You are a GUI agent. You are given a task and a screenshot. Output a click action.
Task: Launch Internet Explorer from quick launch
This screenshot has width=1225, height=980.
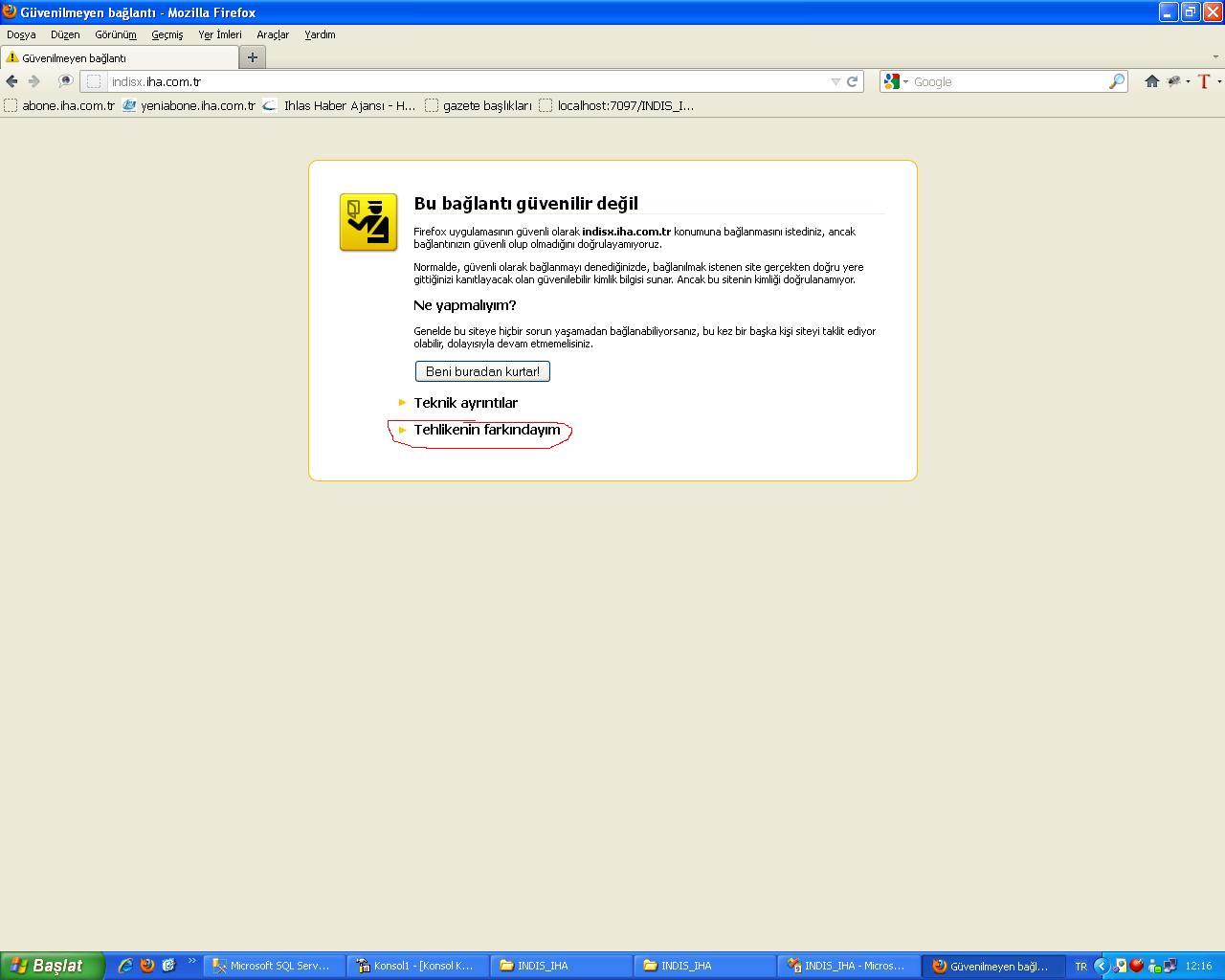125,966
